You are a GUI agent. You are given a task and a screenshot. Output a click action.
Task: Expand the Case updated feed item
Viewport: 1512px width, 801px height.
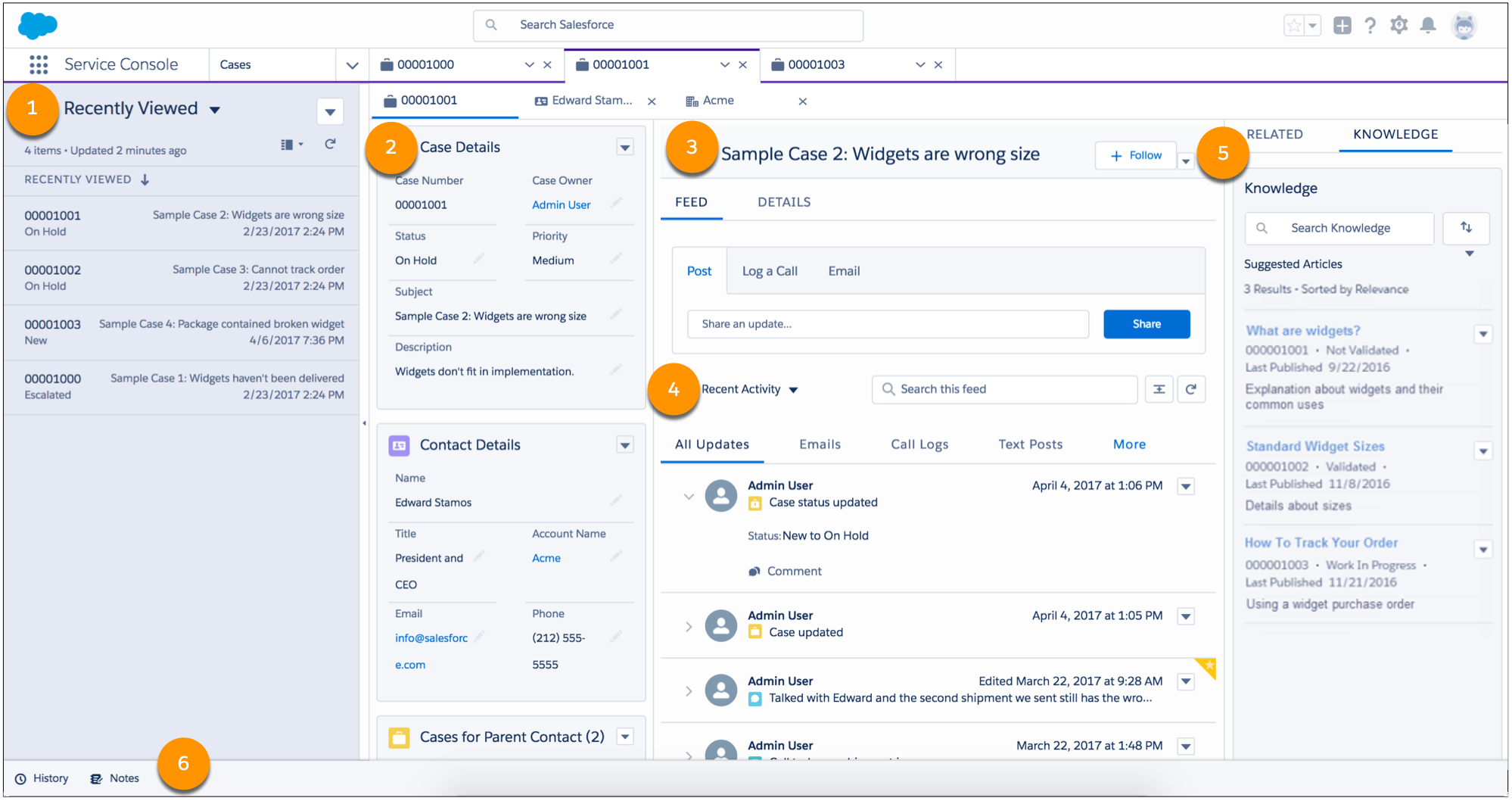tap(688, 626)
